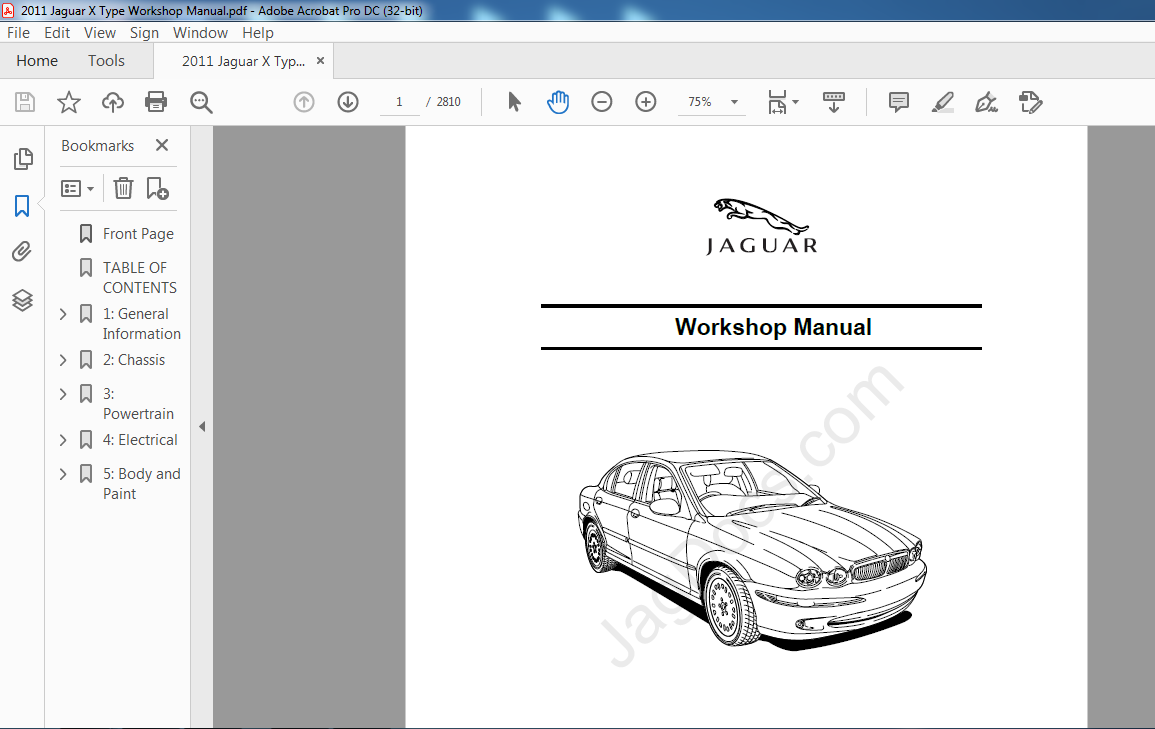Expand 5: Body and Paint bookmark

coord(63,474)
